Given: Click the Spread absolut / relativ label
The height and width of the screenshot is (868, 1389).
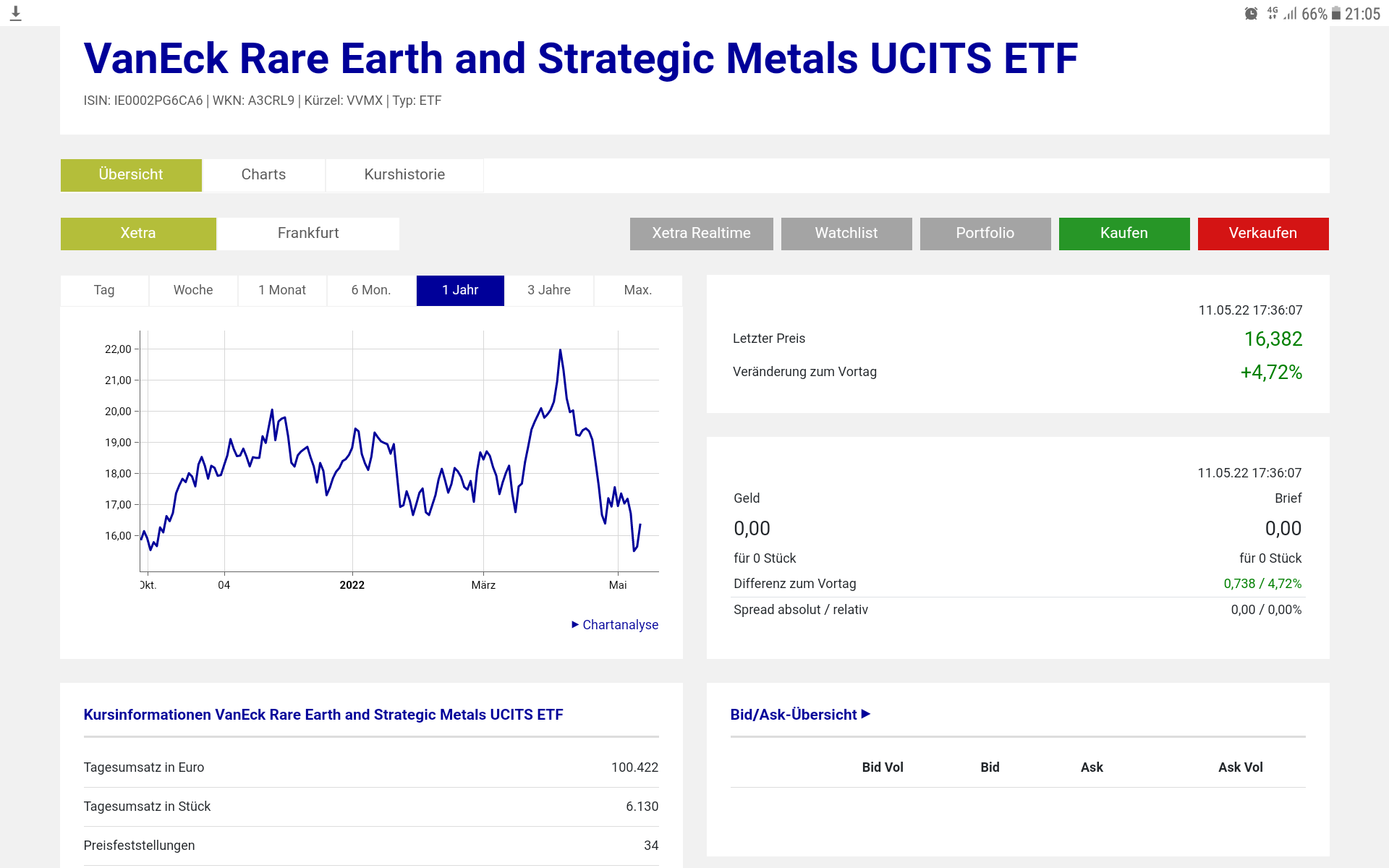Looking at the screenshot, I should pos(801,610).
